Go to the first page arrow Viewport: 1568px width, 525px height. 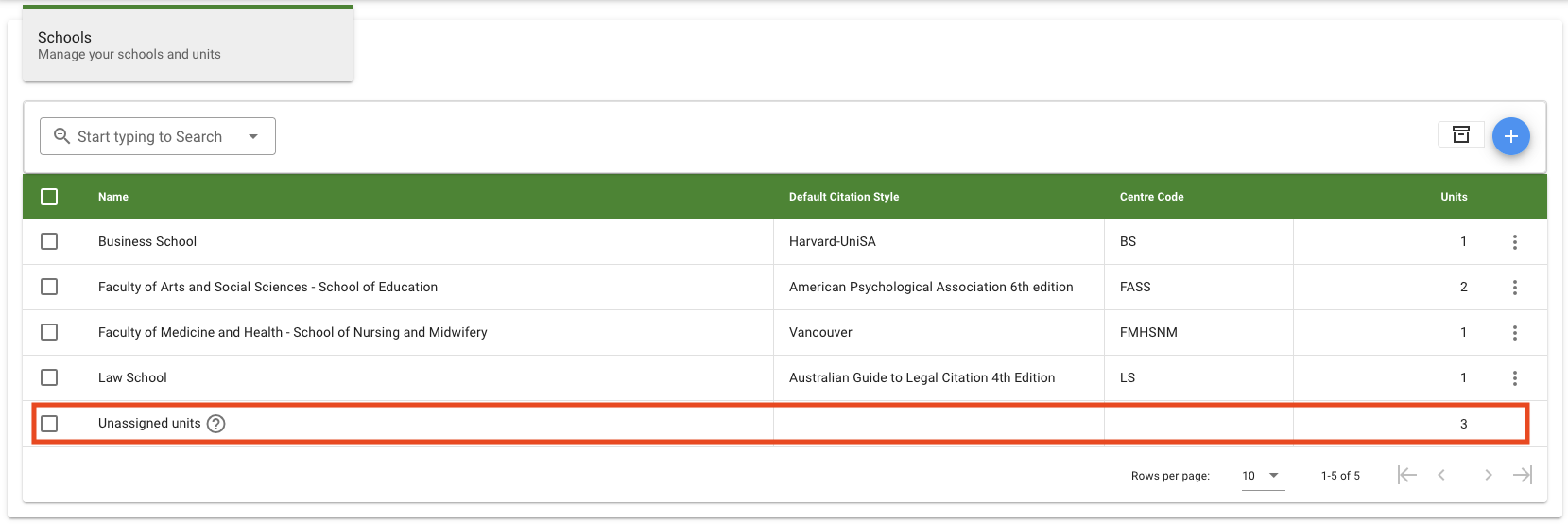pos(1406,475)
